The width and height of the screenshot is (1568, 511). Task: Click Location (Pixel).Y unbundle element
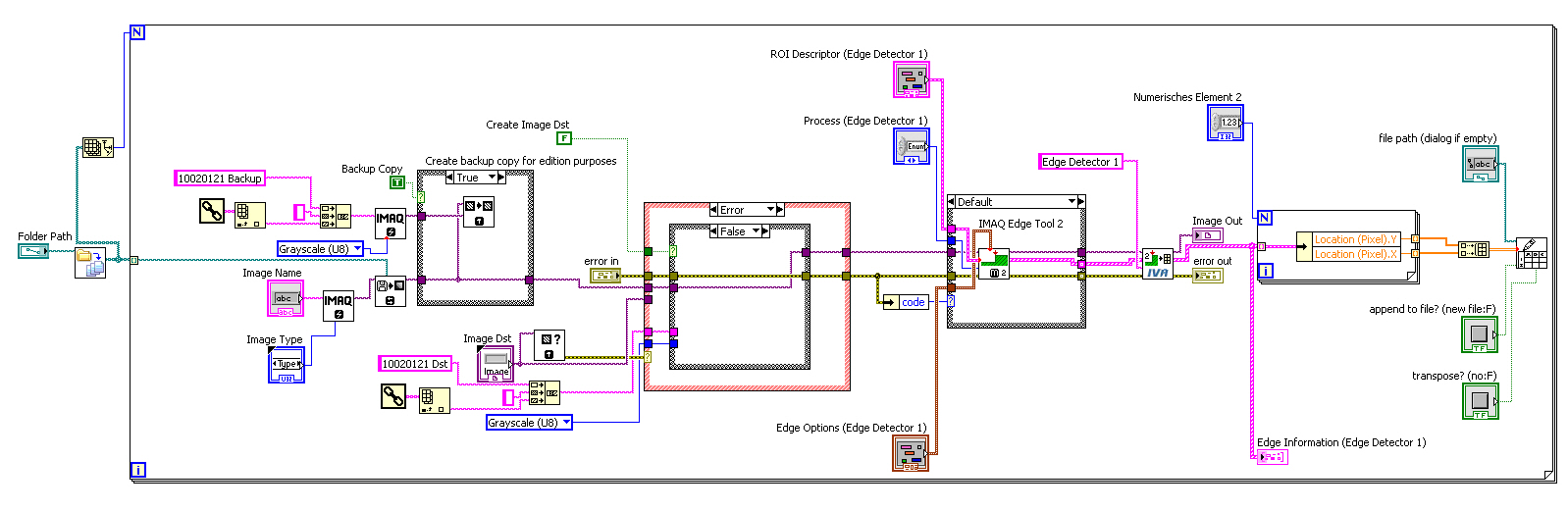point(1356,238)
